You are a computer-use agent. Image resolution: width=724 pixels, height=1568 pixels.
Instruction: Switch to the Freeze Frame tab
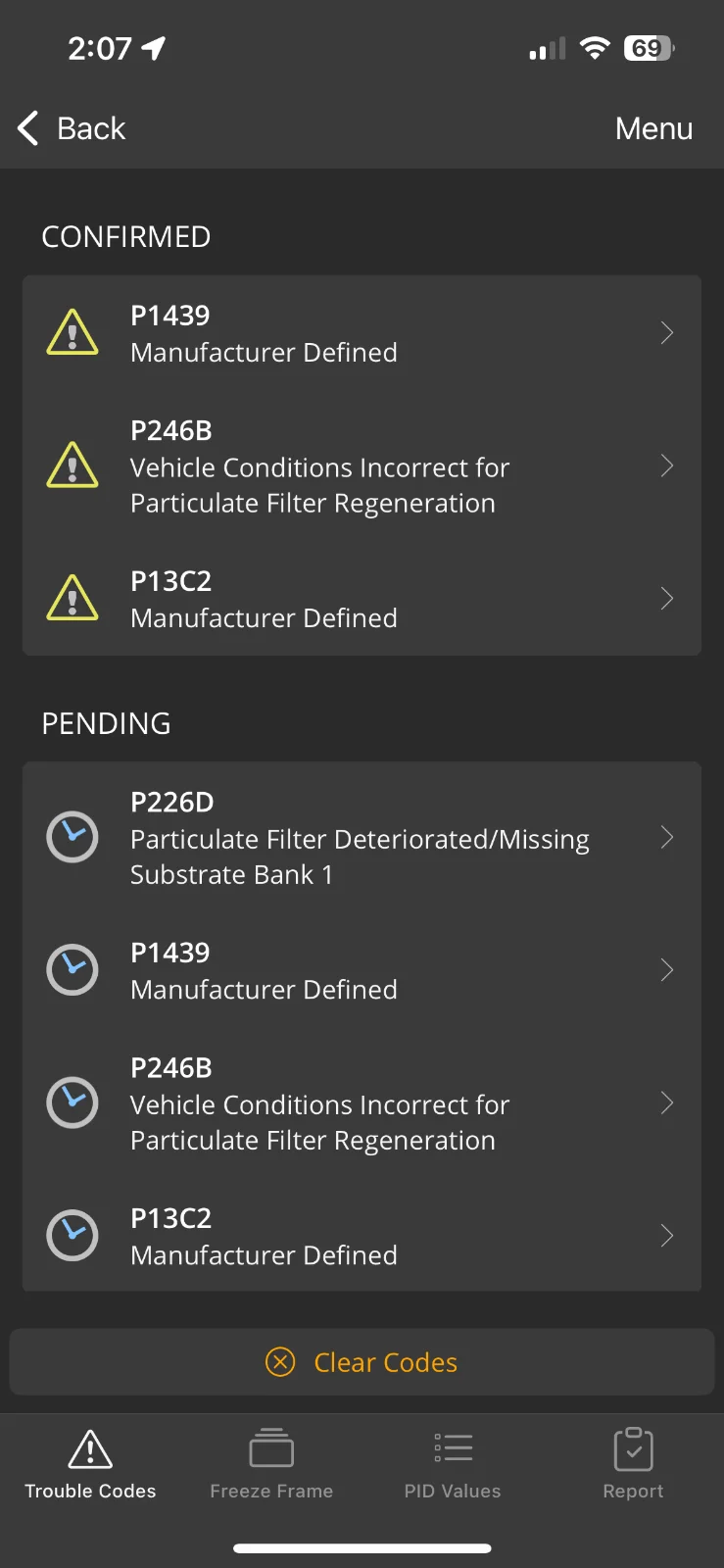coord(271,1464)
